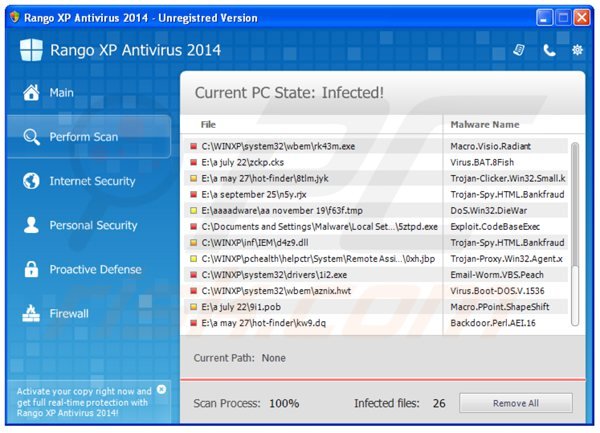Select file E:\a july 22\9i1.pob
Viewport: 600px width, 433px height.
click(x=241, y=307)
